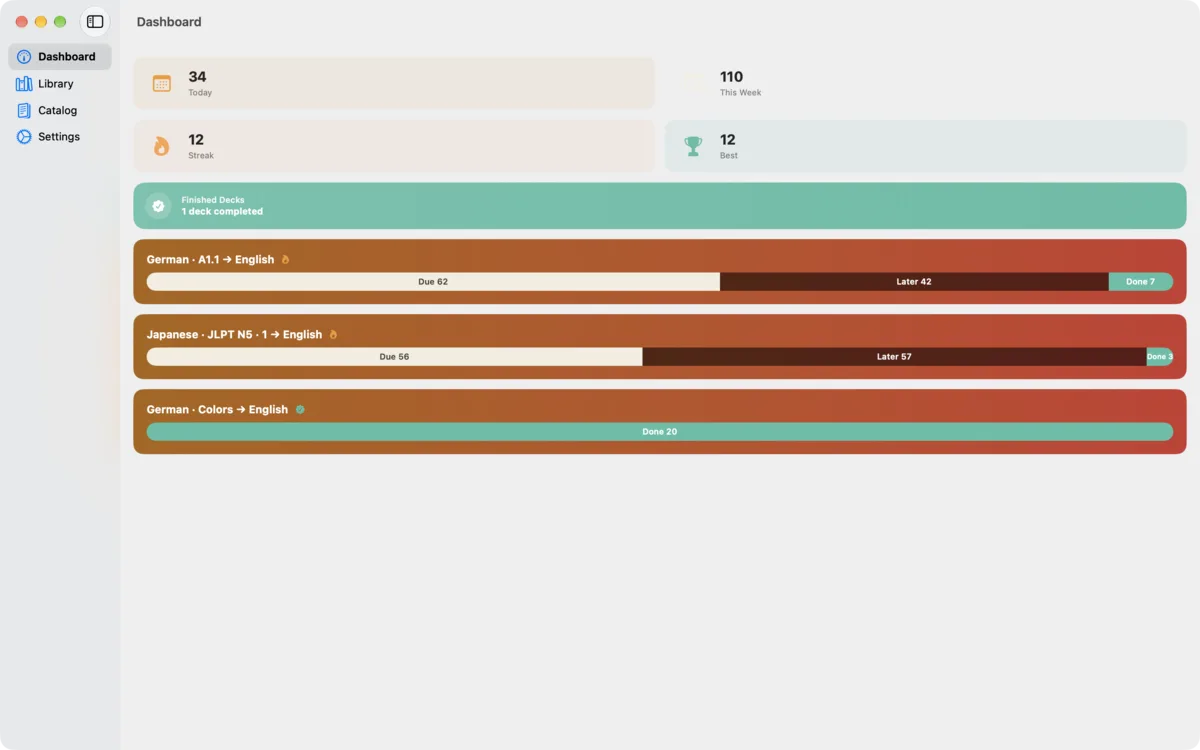Click the Library books icon

[24, 84]
